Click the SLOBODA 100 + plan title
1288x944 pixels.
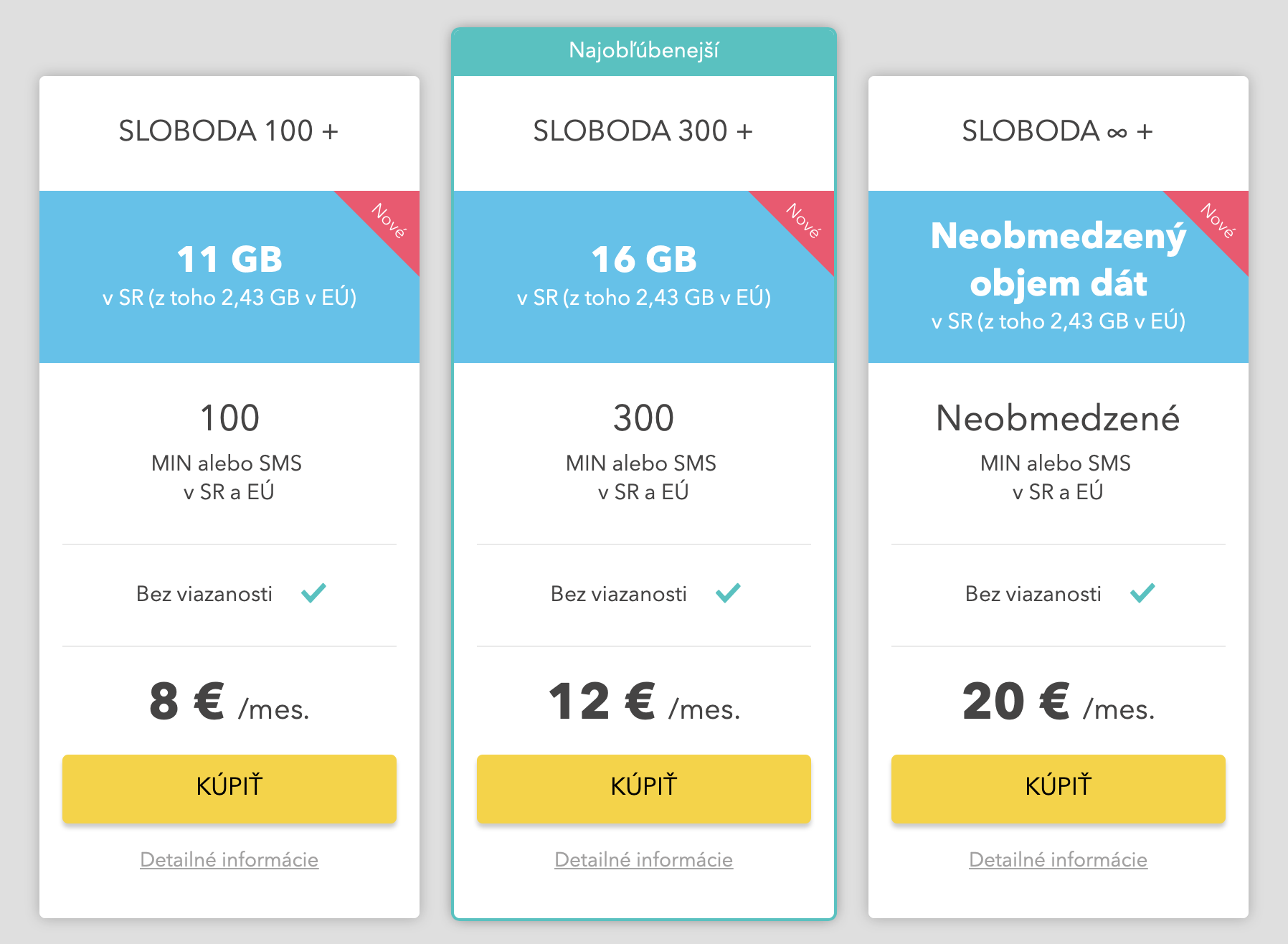coord(229,131)
